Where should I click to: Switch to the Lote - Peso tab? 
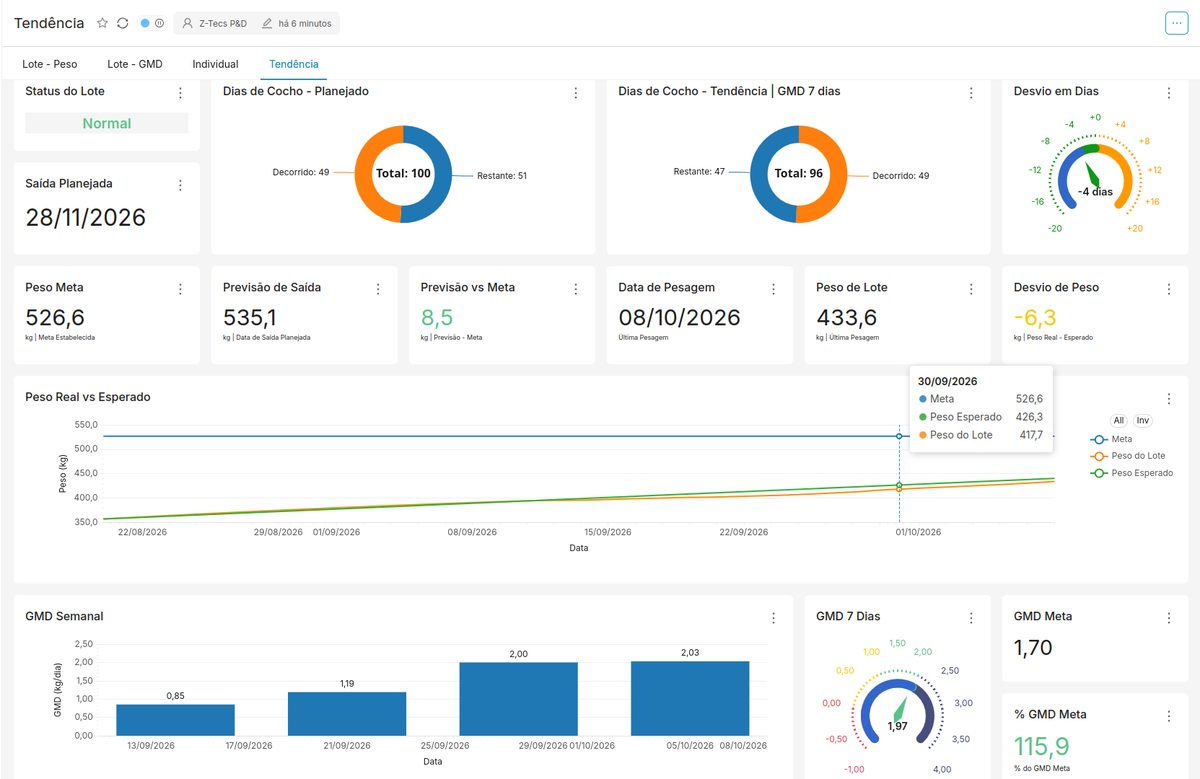point(50,64)
